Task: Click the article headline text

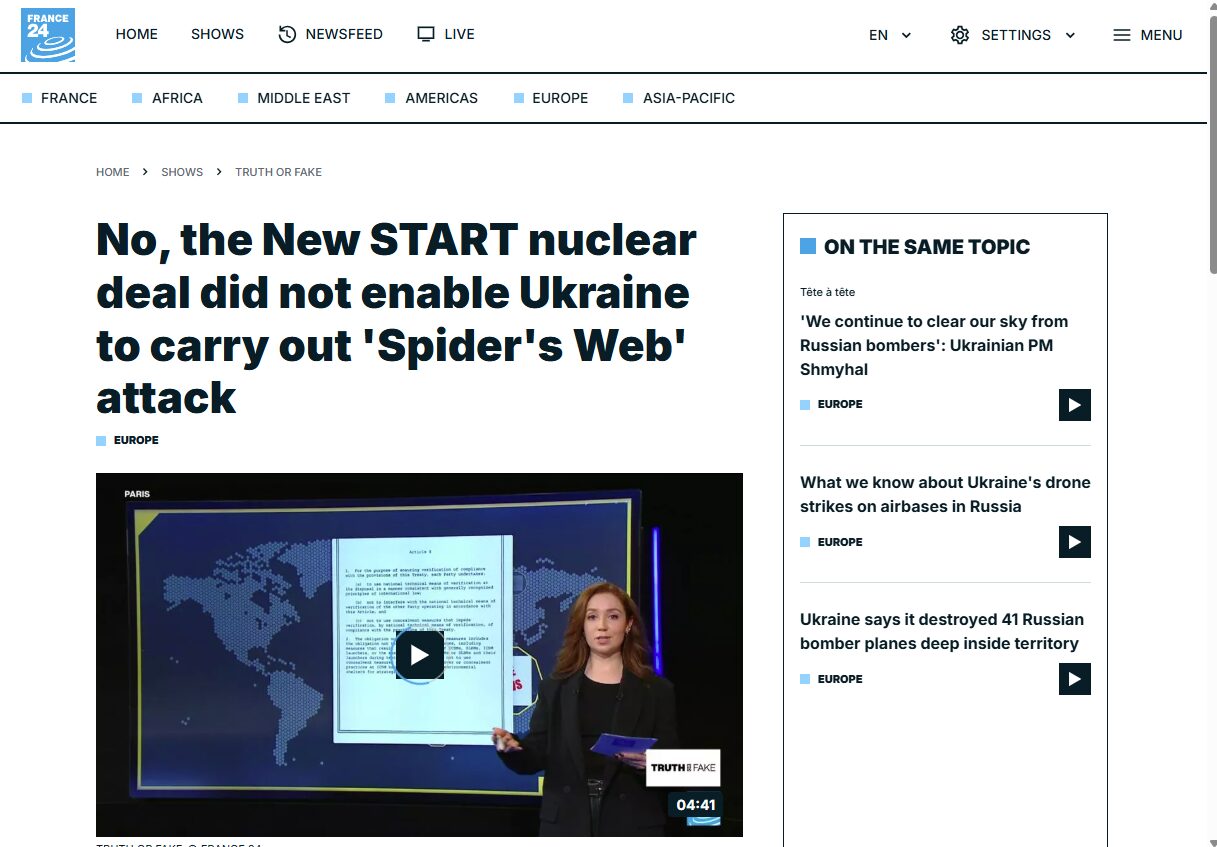Action: click(396, 319)
